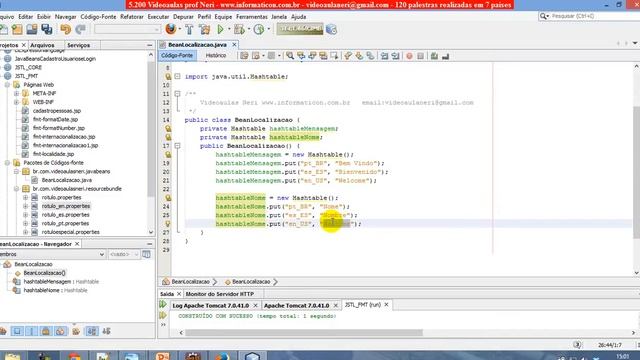Click line 26 lightbulb hint in gutter
Viewport: 640px width, 360px height.
coord(168,224)
